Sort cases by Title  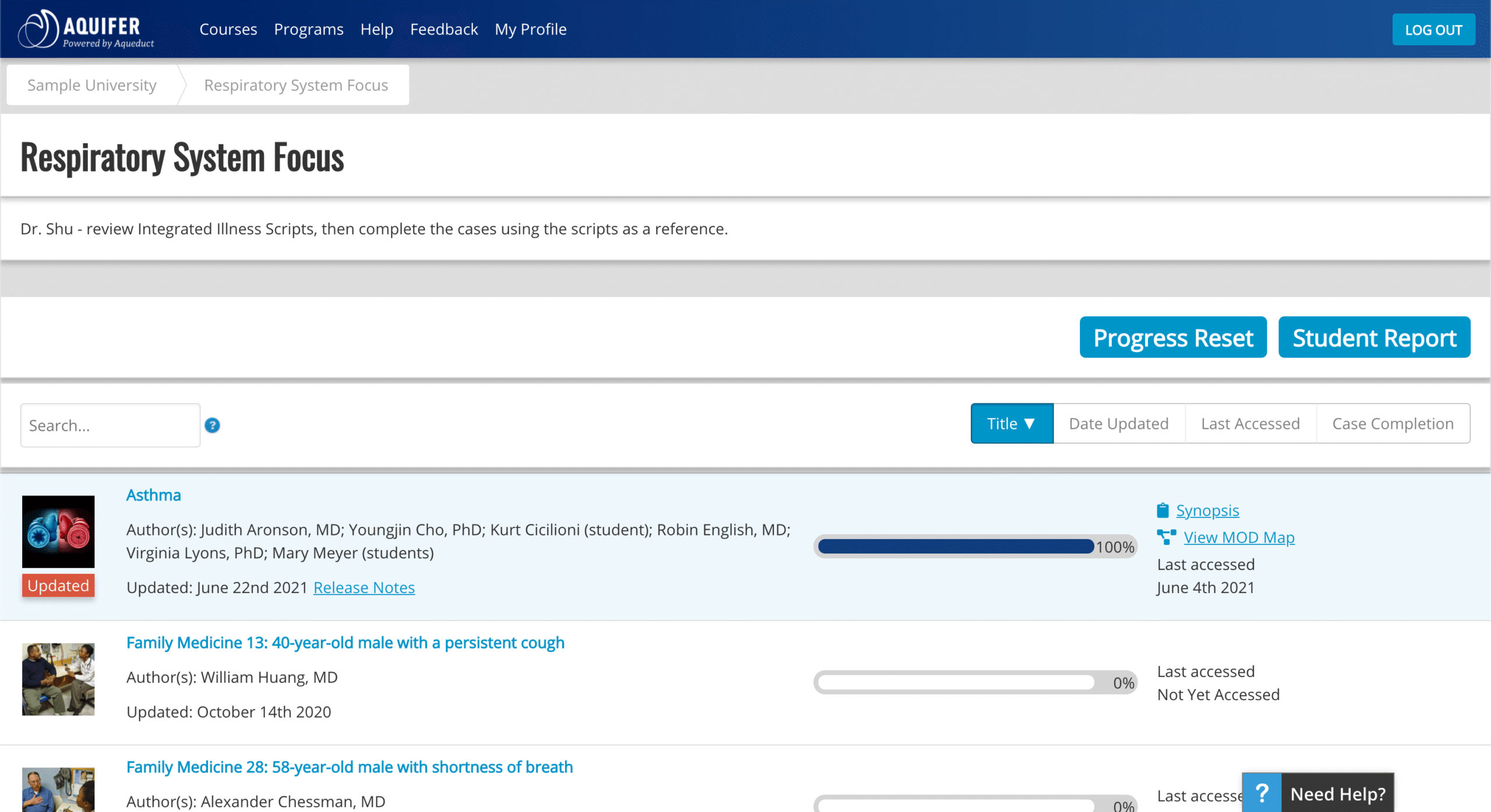tap(1012, 423)
